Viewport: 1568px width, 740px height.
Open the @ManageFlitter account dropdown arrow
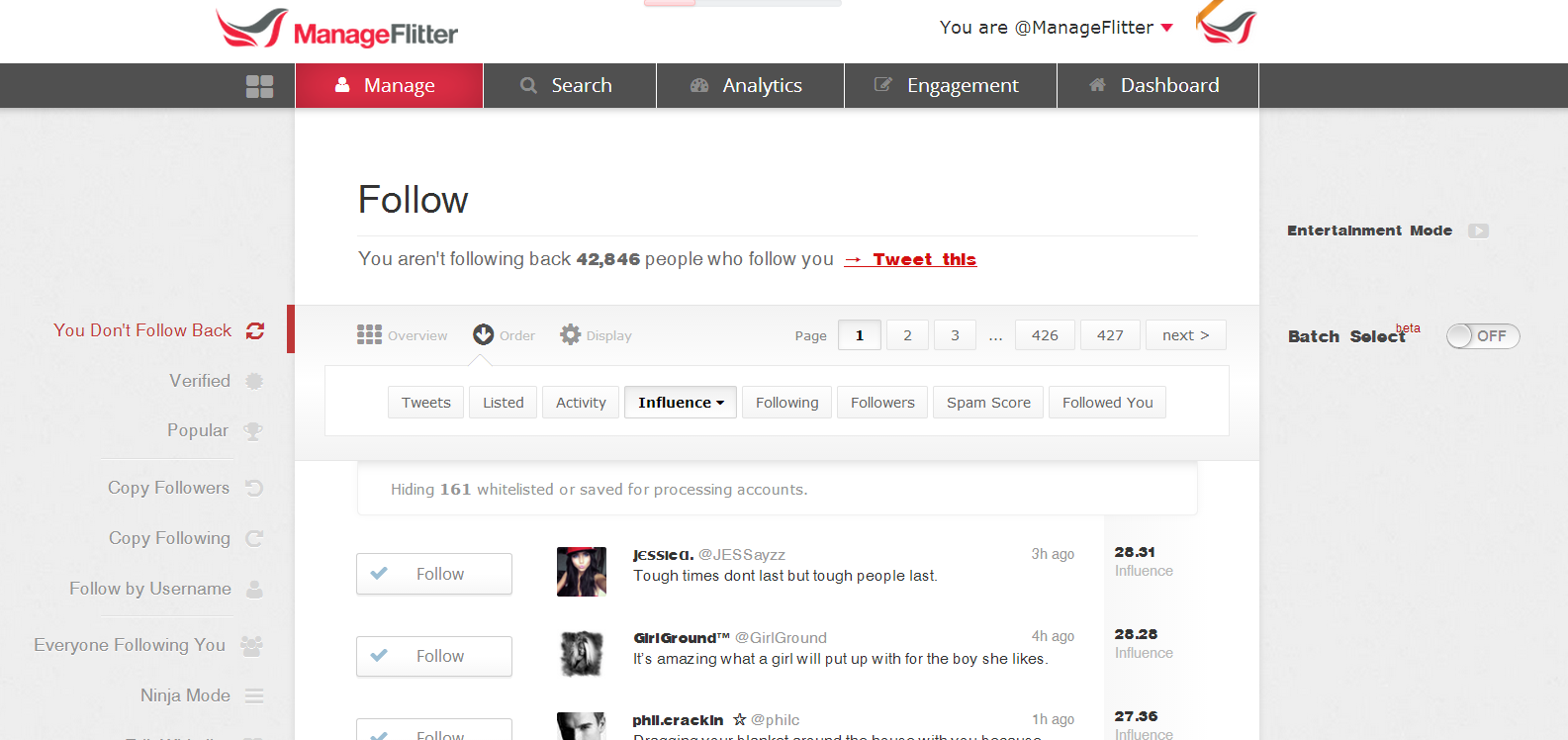[x=1167, y=28]
